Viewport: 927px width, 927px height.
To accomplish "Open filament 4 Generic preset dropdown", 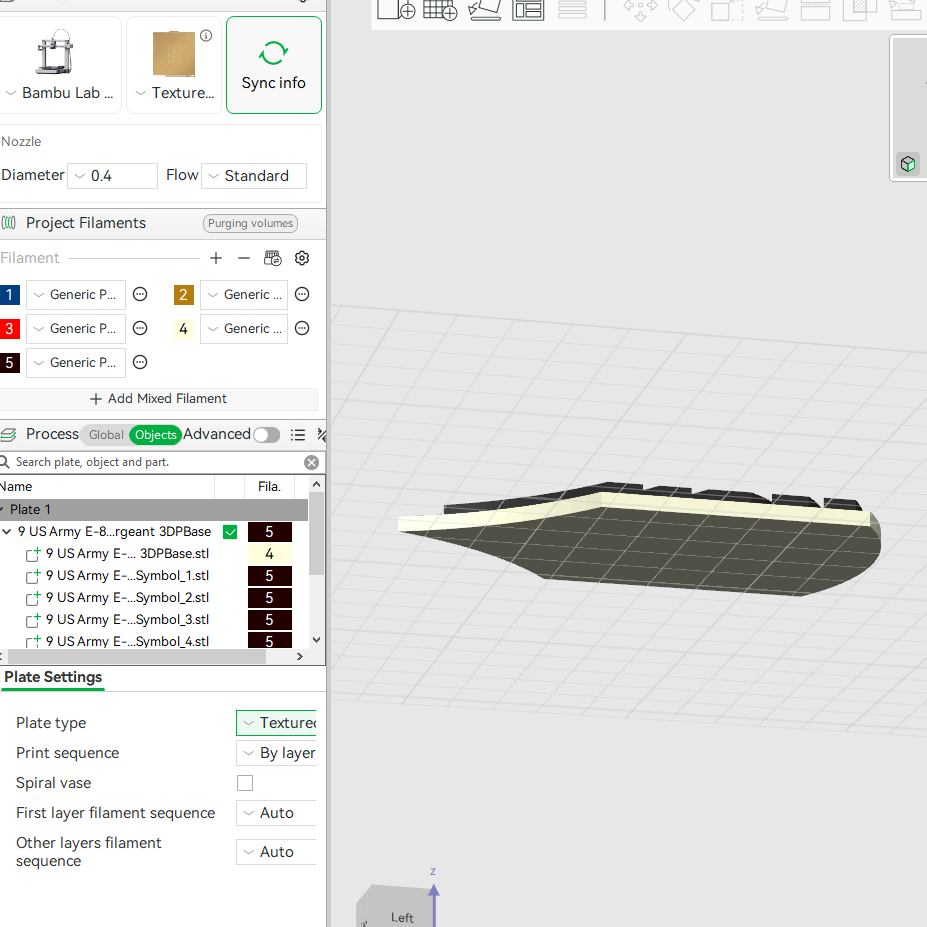I will tap(244, 329).
